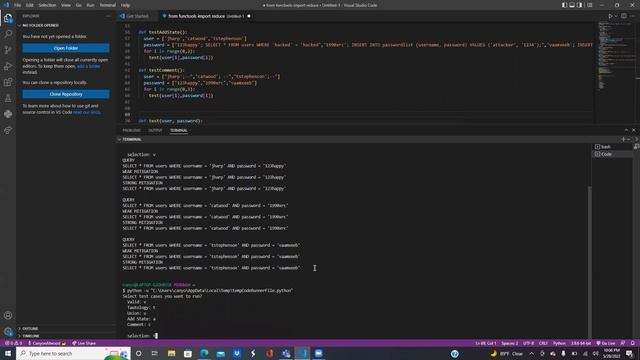Open the Testing flask icon view
This screenshot has width=640, height=360.
[x=8, y=98]
